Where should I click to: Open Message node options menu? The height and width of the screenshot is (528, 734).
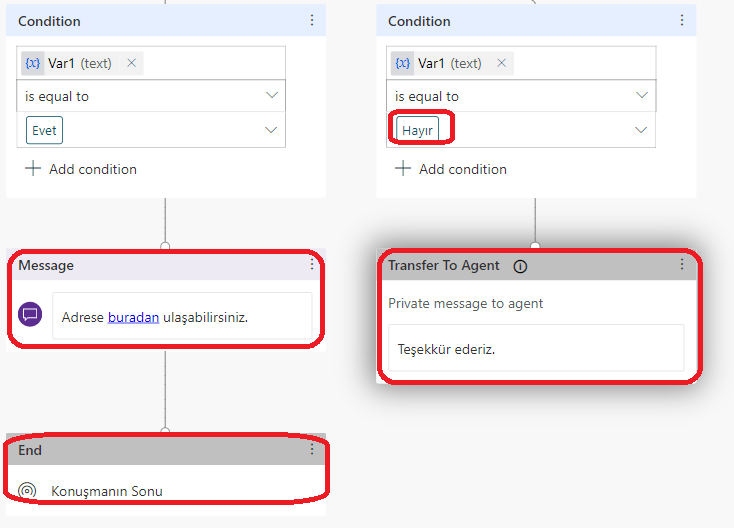click(312, 265)
